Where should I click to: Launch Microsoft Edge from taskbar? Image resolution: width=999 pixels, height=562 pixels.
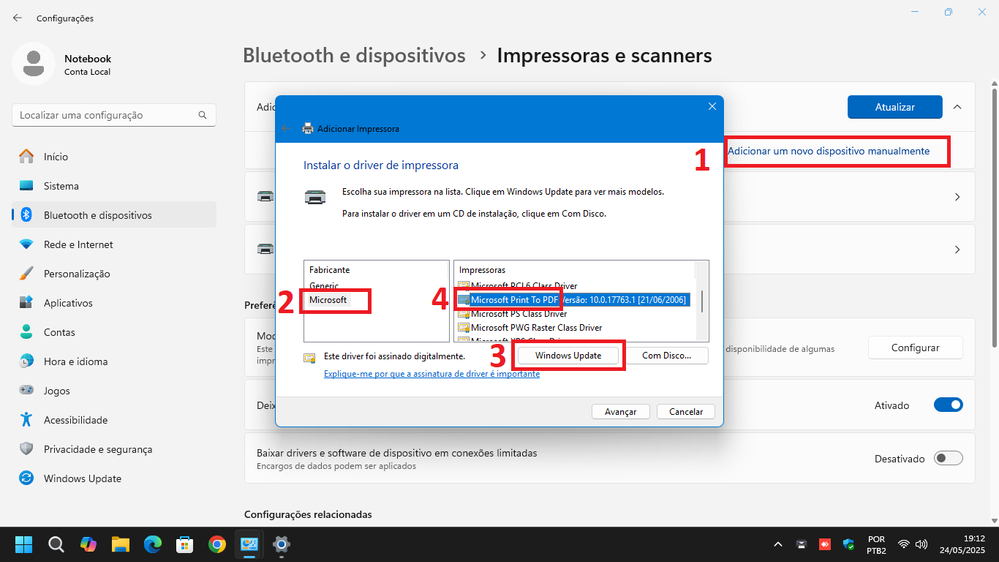[x=153, y=545]
